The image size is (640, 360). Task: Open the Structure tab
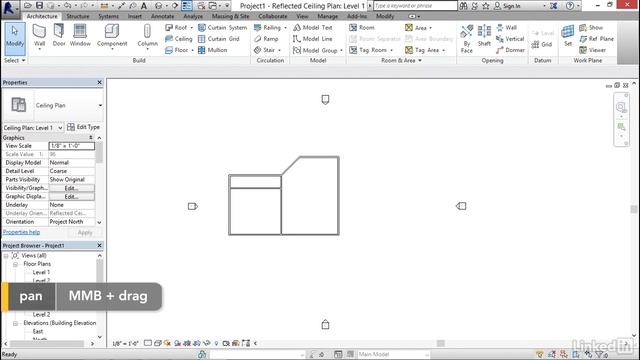pyautogui.click(x=78, y=16)
